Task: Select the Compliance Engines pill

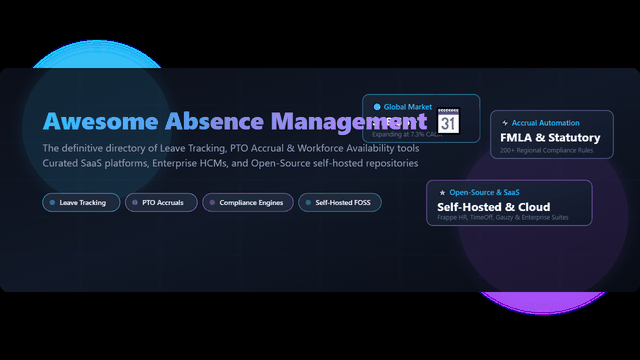Action: [248, 202]
